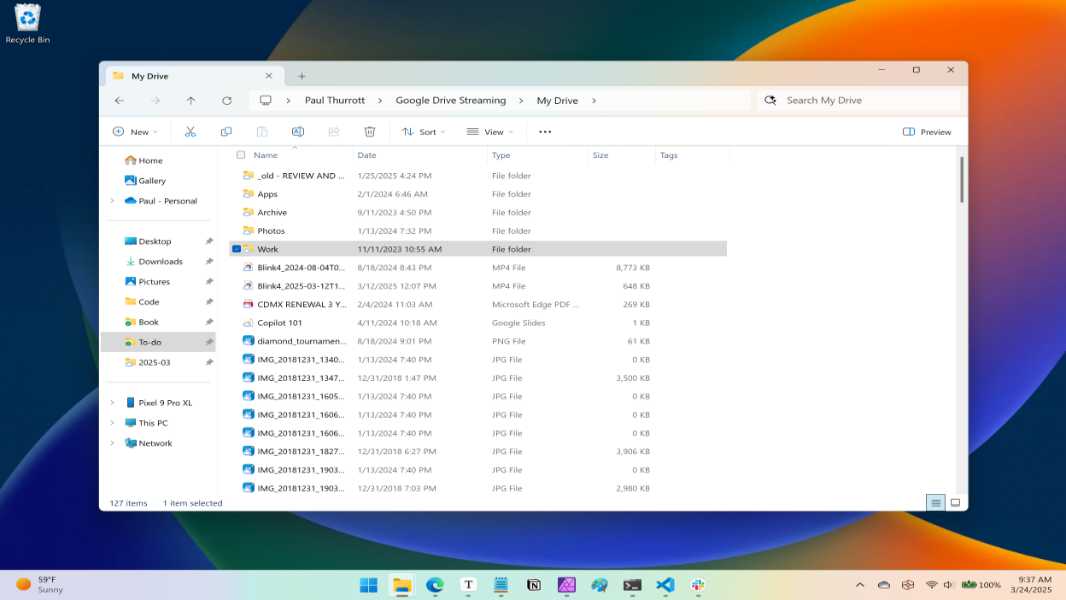Click the Delete trash can icon
The height and width of the screenshot is (600, 1066).
click(x=369, y=132)
